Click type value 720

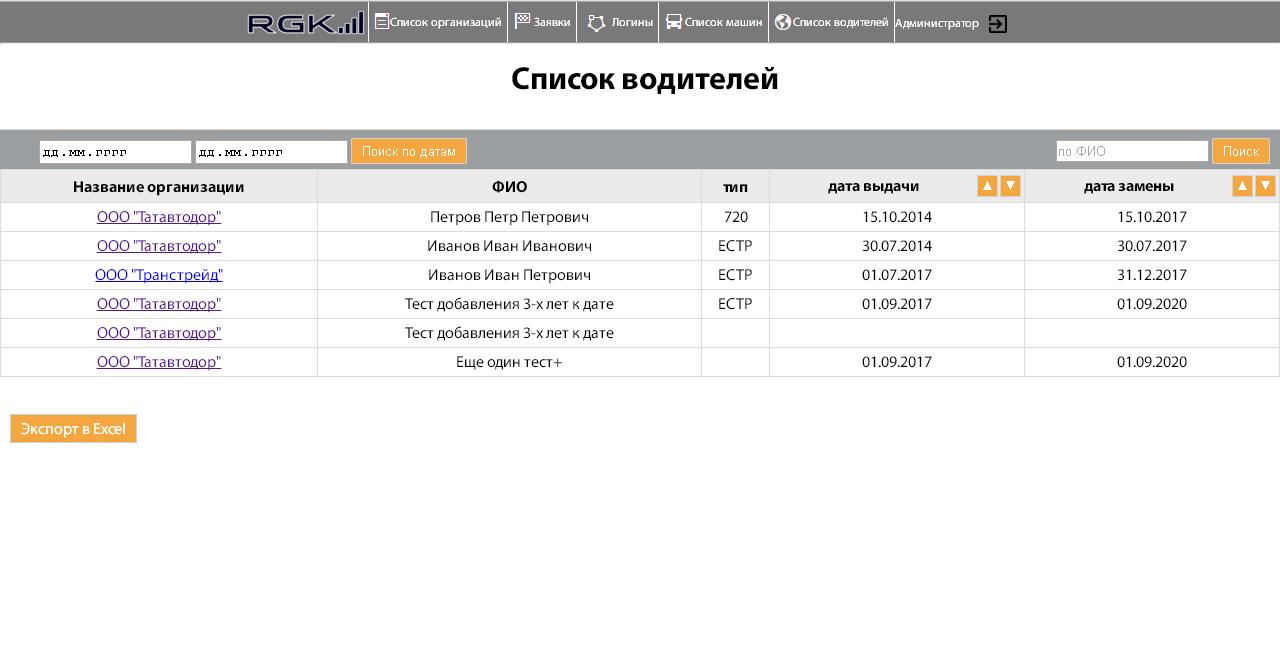[x=735, y=217]
